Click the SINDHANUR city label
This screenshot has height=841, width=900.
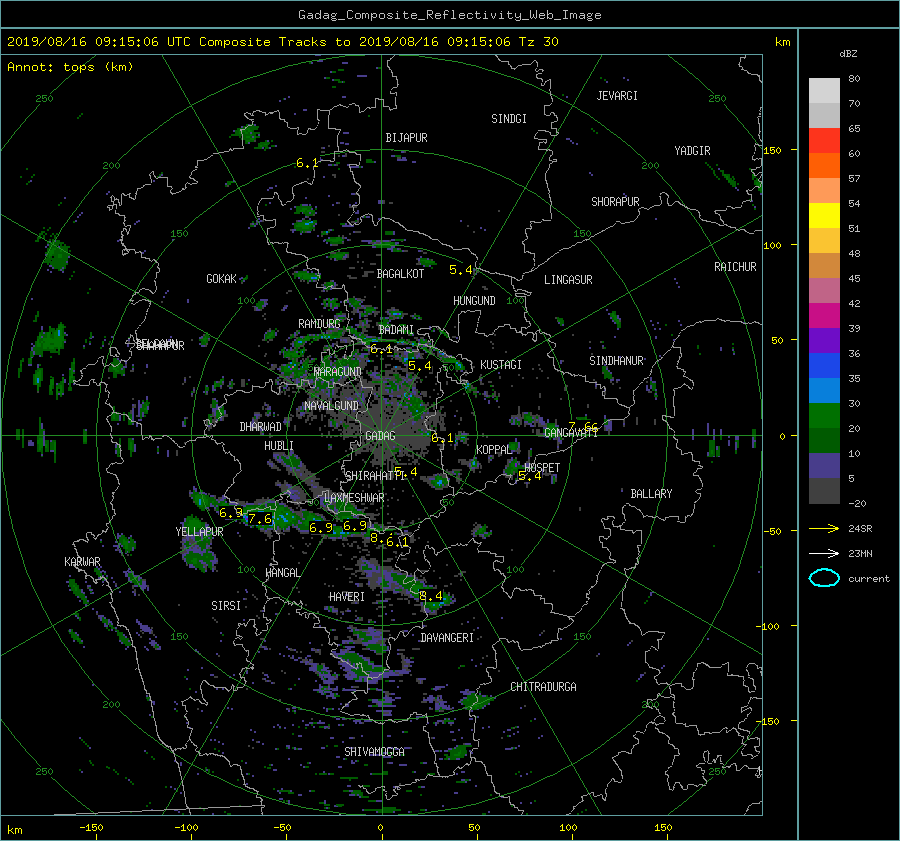click(x=616, y=361)
